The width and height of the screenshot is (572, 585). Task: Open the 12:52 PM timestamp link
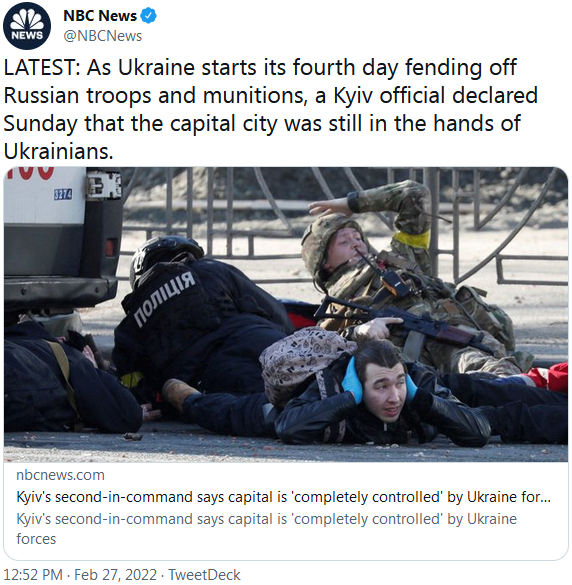tap(33, 575)
